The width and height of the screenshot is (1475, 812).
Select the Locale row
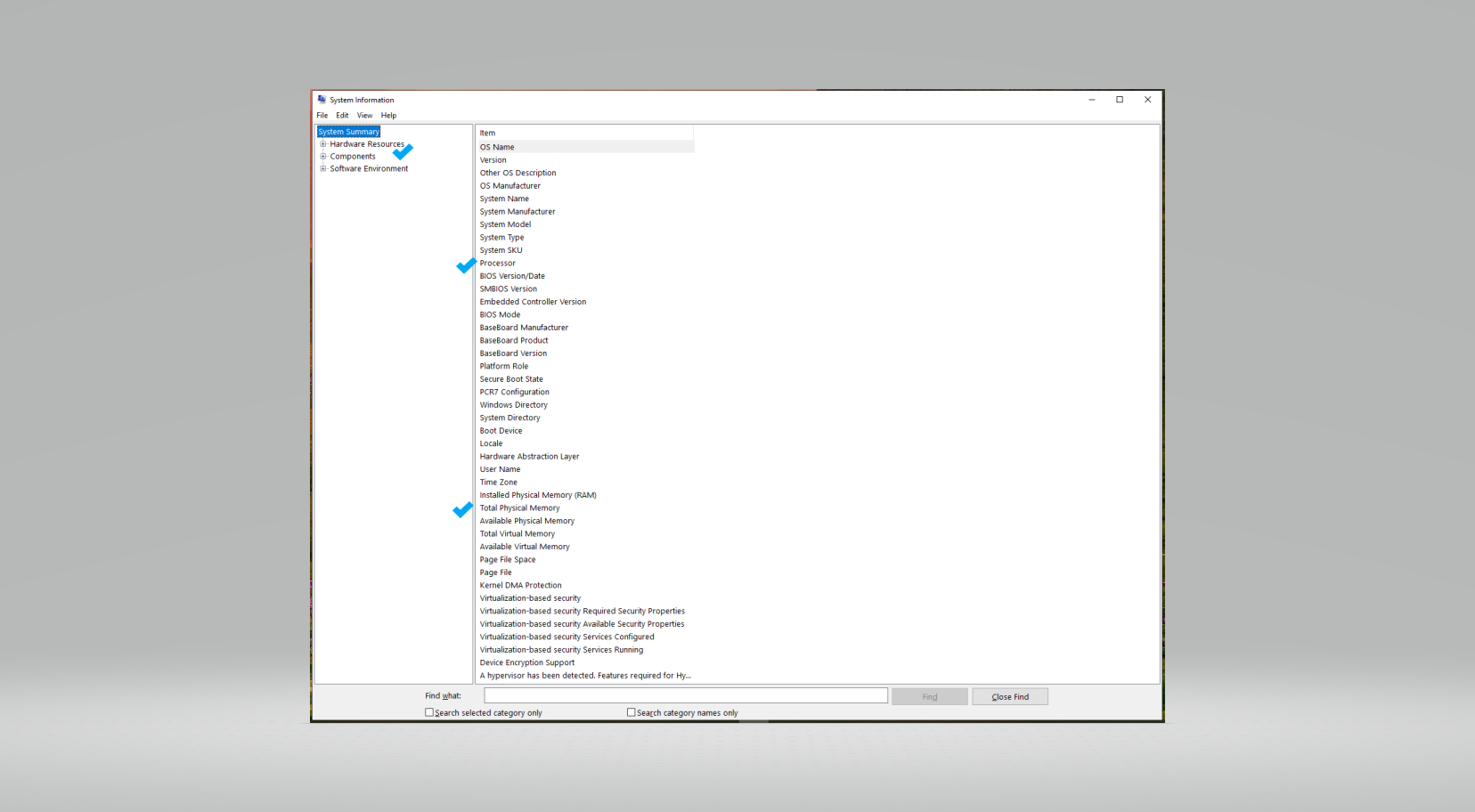[x=585, y=444]
